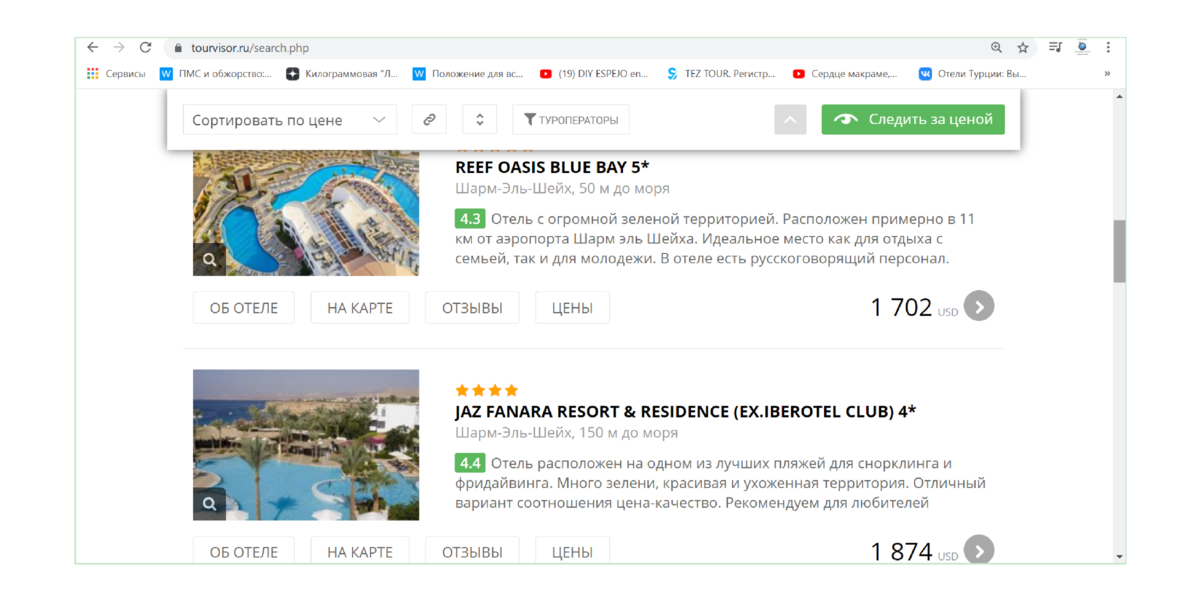Viewport: 1200px width, 600px height.
Task: Enlarge Reef Oasis photo with magnifier icon
Action: (x=209, y=260)
